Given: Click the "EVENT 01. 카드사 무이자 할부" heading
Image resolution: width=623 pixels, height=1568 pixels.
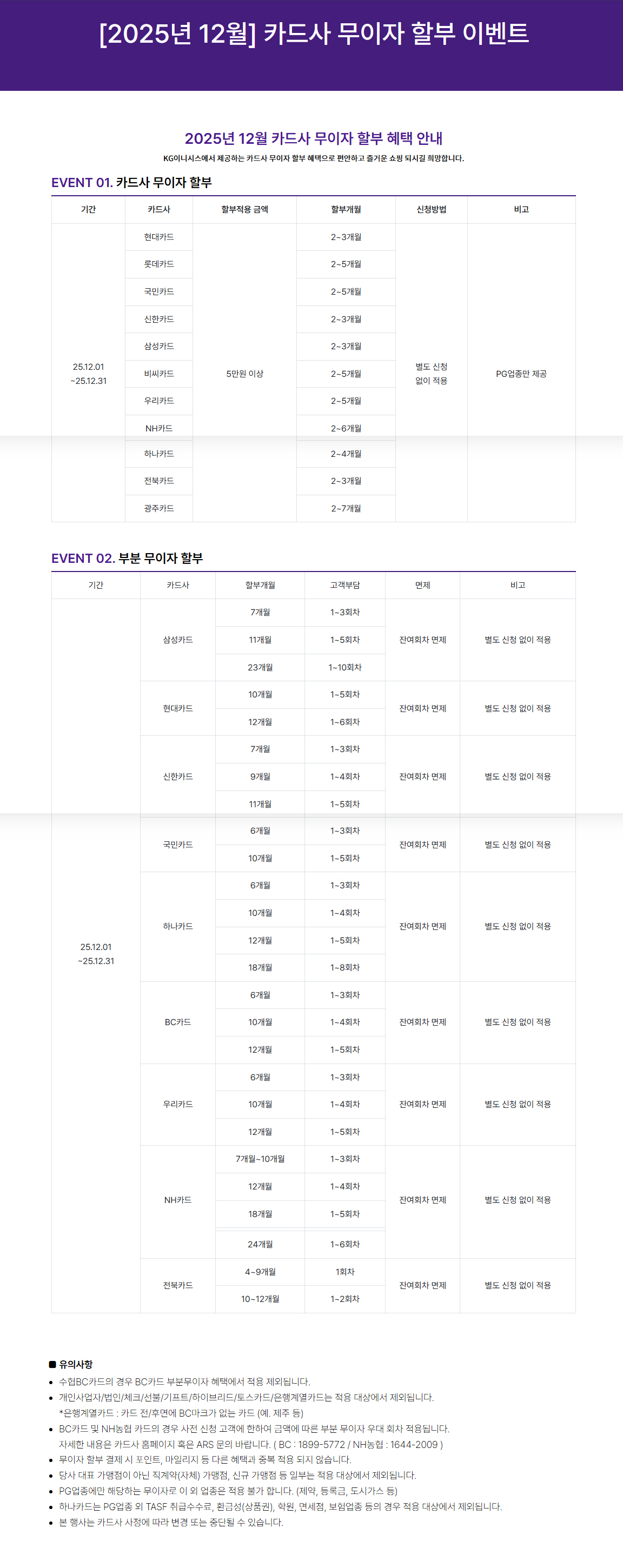Looking at the screenshot, I should (x=131, y=183).
